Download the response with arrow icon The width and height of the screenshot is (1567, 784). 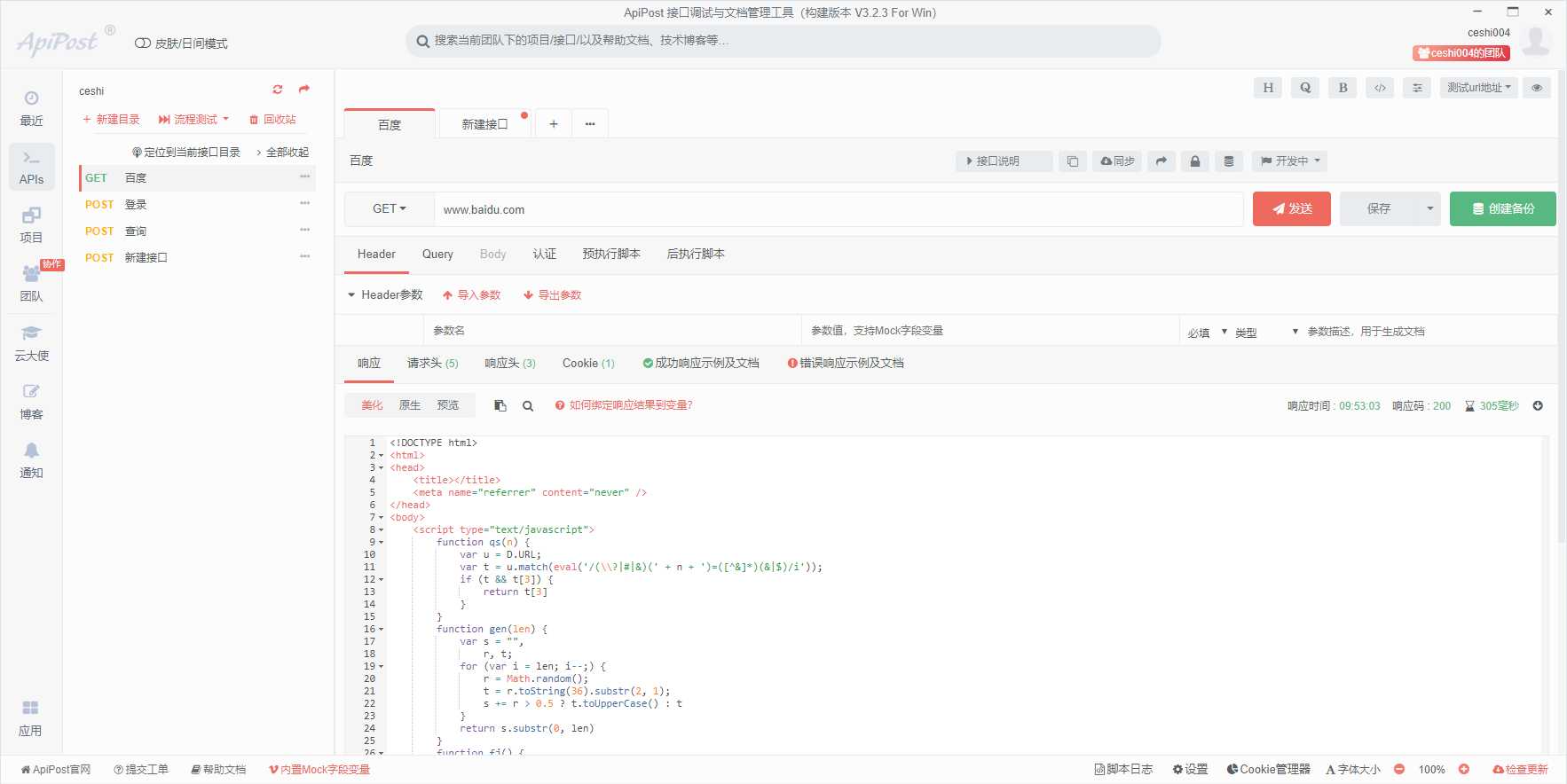tap(1538, 405)
